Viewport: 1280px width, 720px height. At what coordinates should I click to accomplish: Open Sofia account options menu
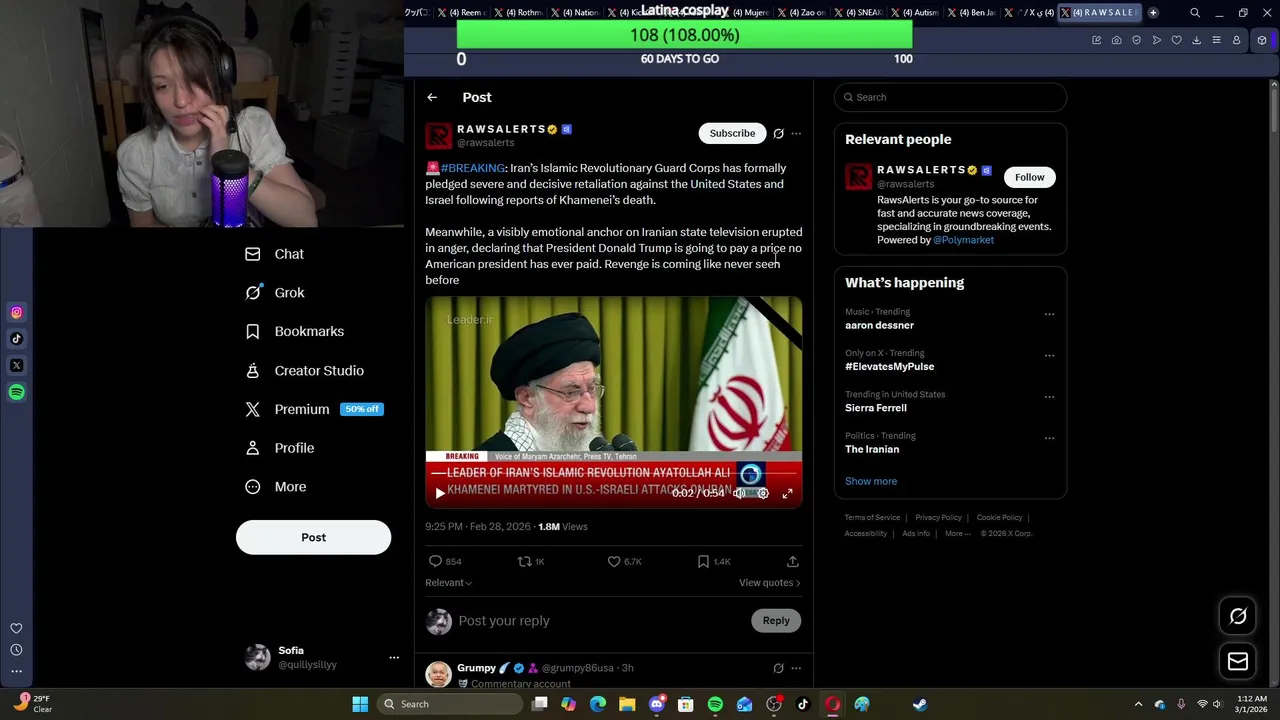tap(394, 657)
